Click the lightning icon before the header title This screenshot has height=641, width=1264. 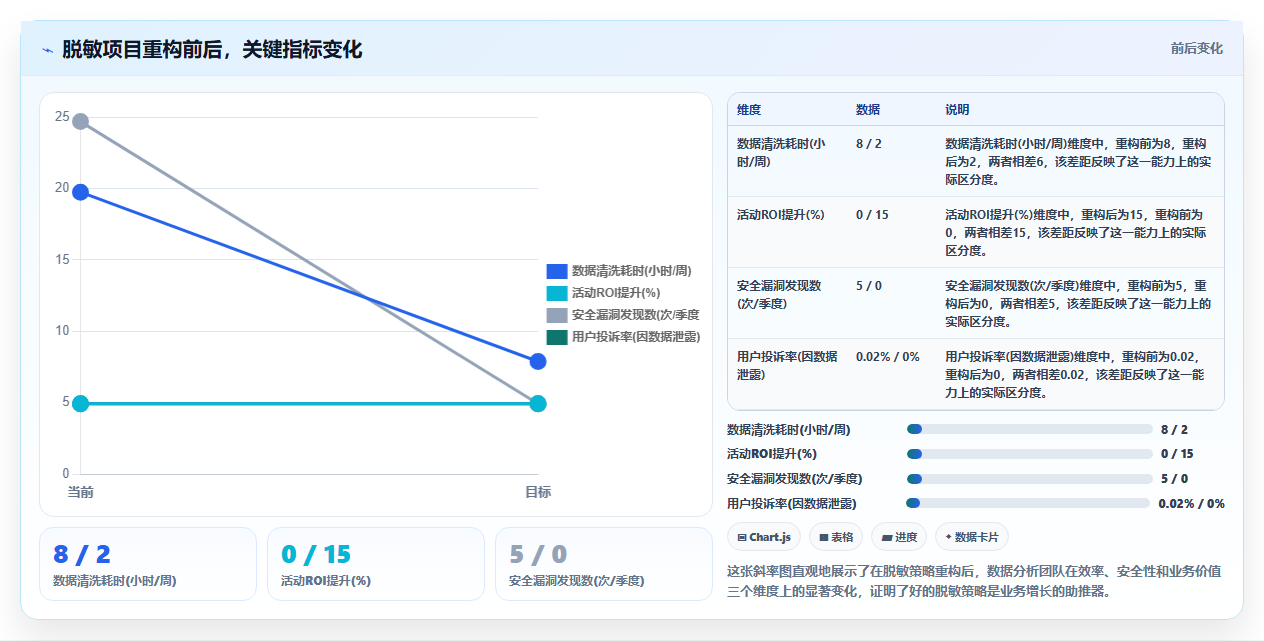(47, 50)
